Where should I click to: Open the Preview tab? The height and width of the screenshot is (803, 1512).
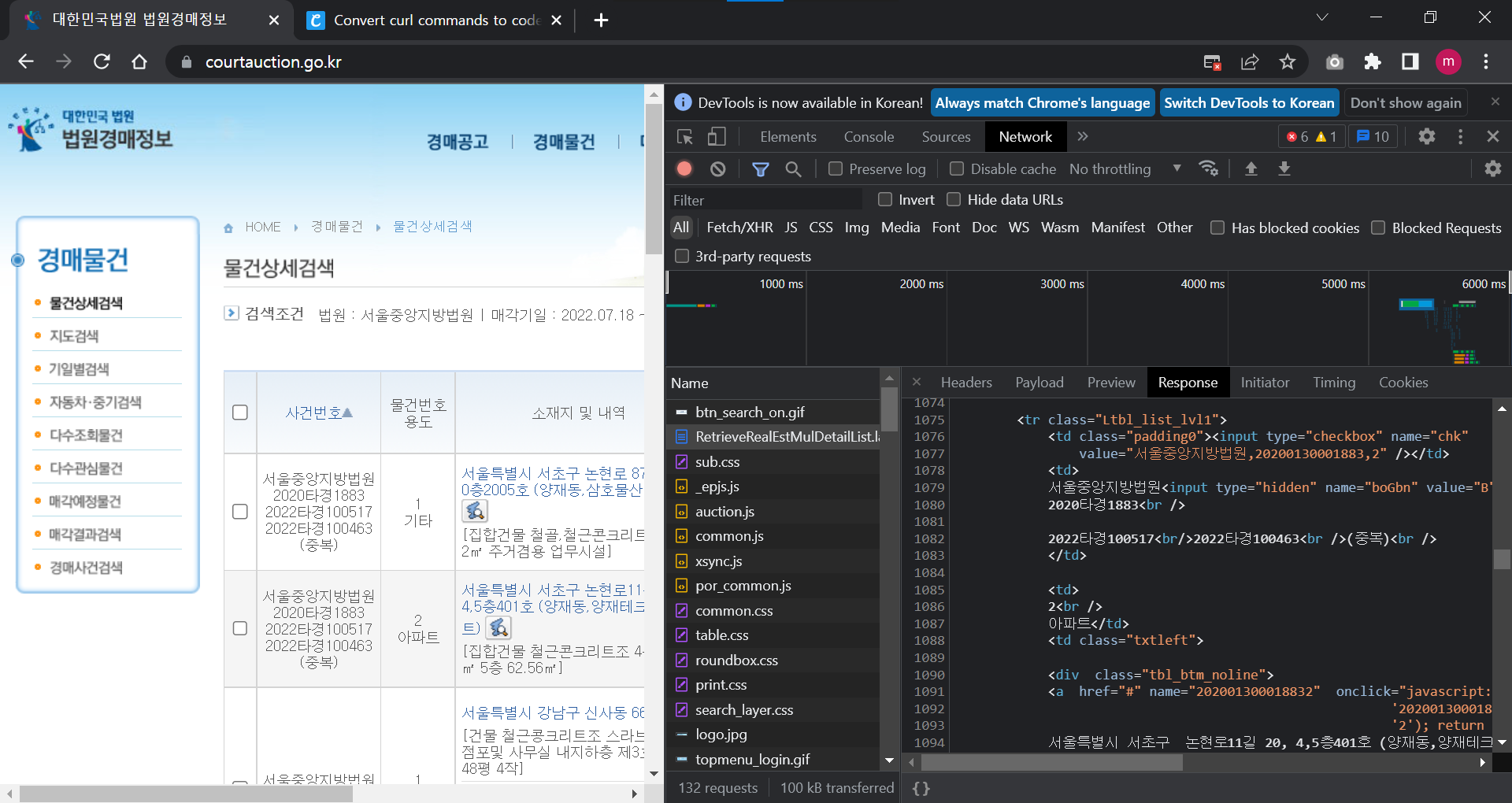pyautogui.click(x=1111, y=382)
